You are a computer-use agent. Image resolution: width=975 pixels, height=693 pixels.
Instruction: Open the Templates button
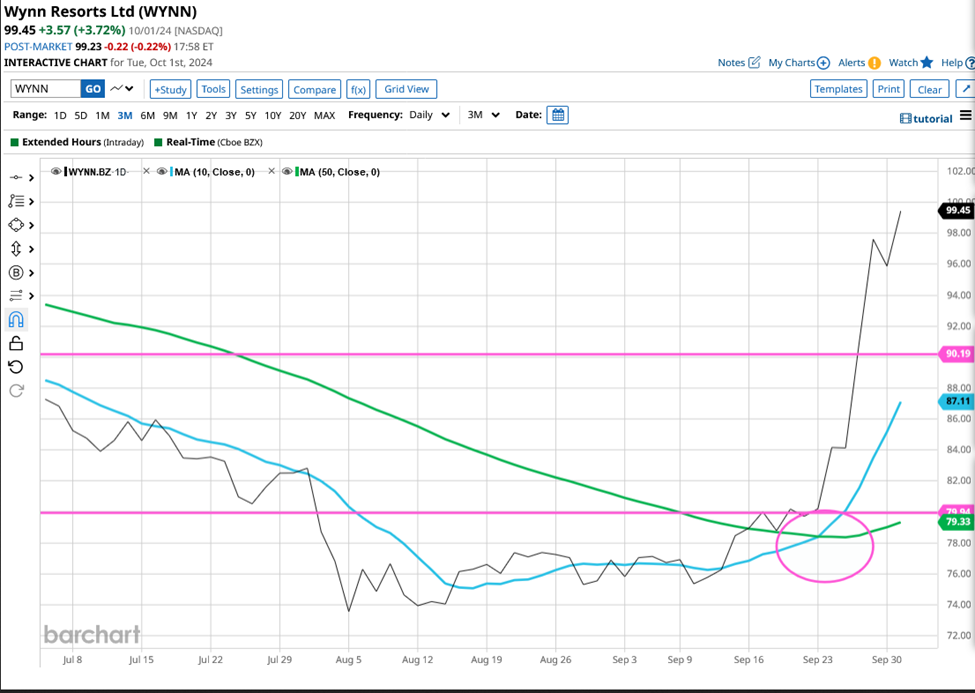(838, 89)
